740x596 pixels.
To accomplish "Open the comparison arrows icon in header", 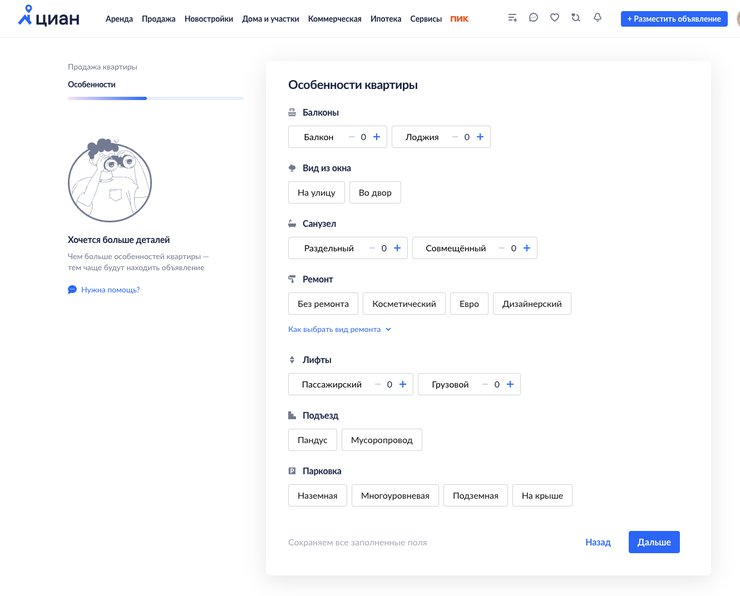I will 575,18.
